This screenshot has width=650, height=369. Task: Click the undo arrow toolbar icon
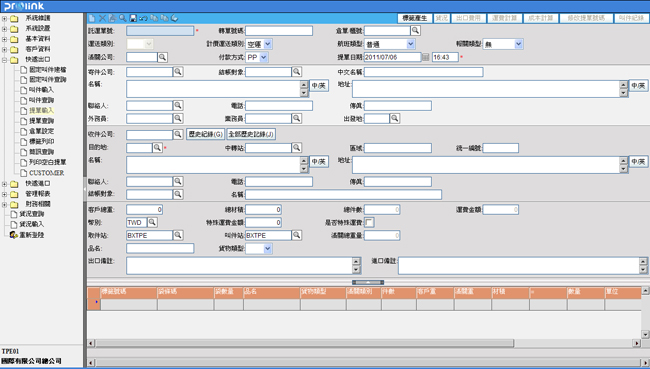click(143, 18)
